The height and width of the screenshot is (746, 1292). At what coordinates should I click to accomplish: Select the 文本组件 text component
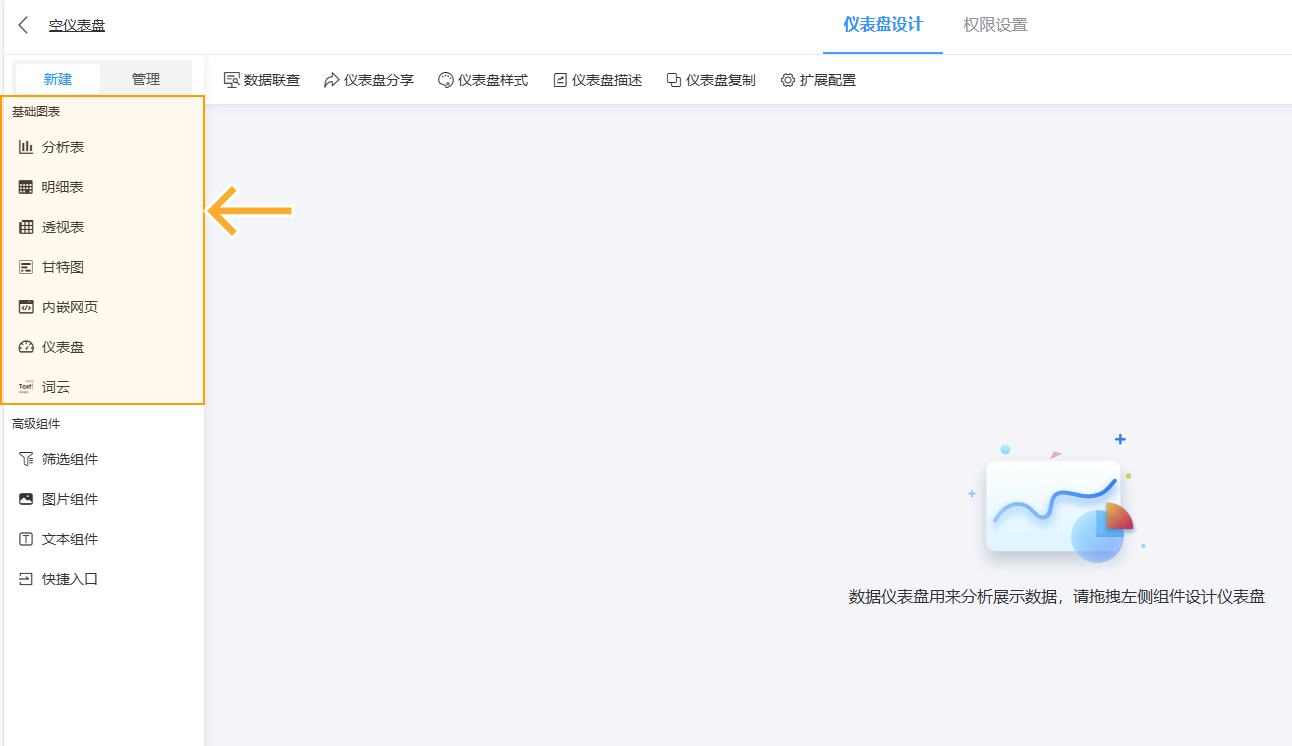[62, 538]
